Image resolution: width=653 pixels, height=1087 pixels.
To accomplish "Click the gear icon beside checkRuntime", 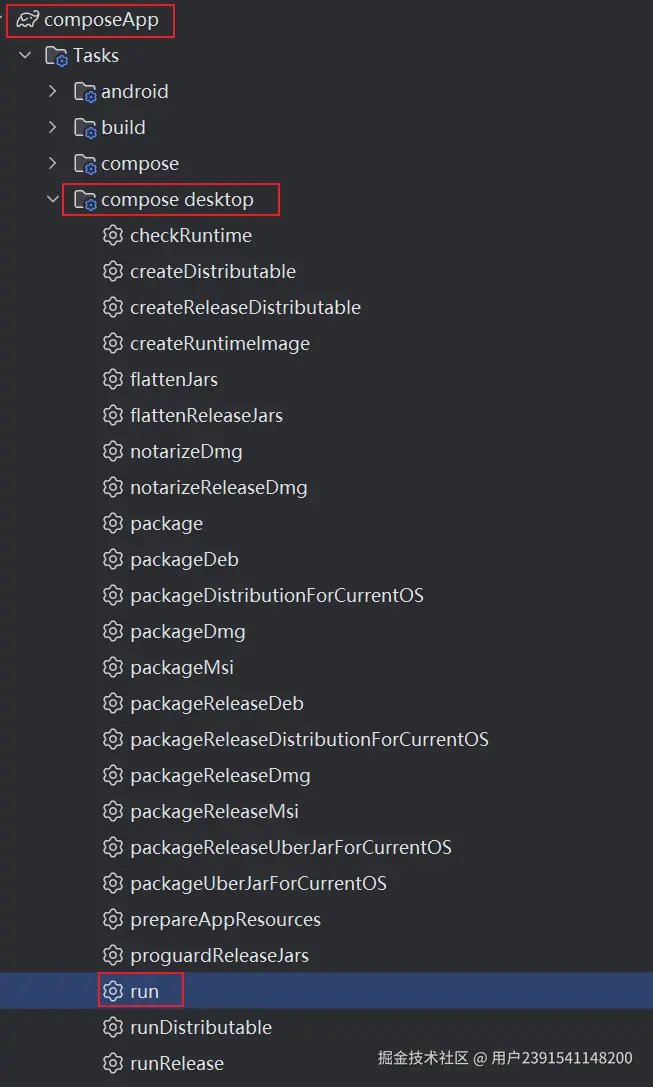I will point(113,236).
